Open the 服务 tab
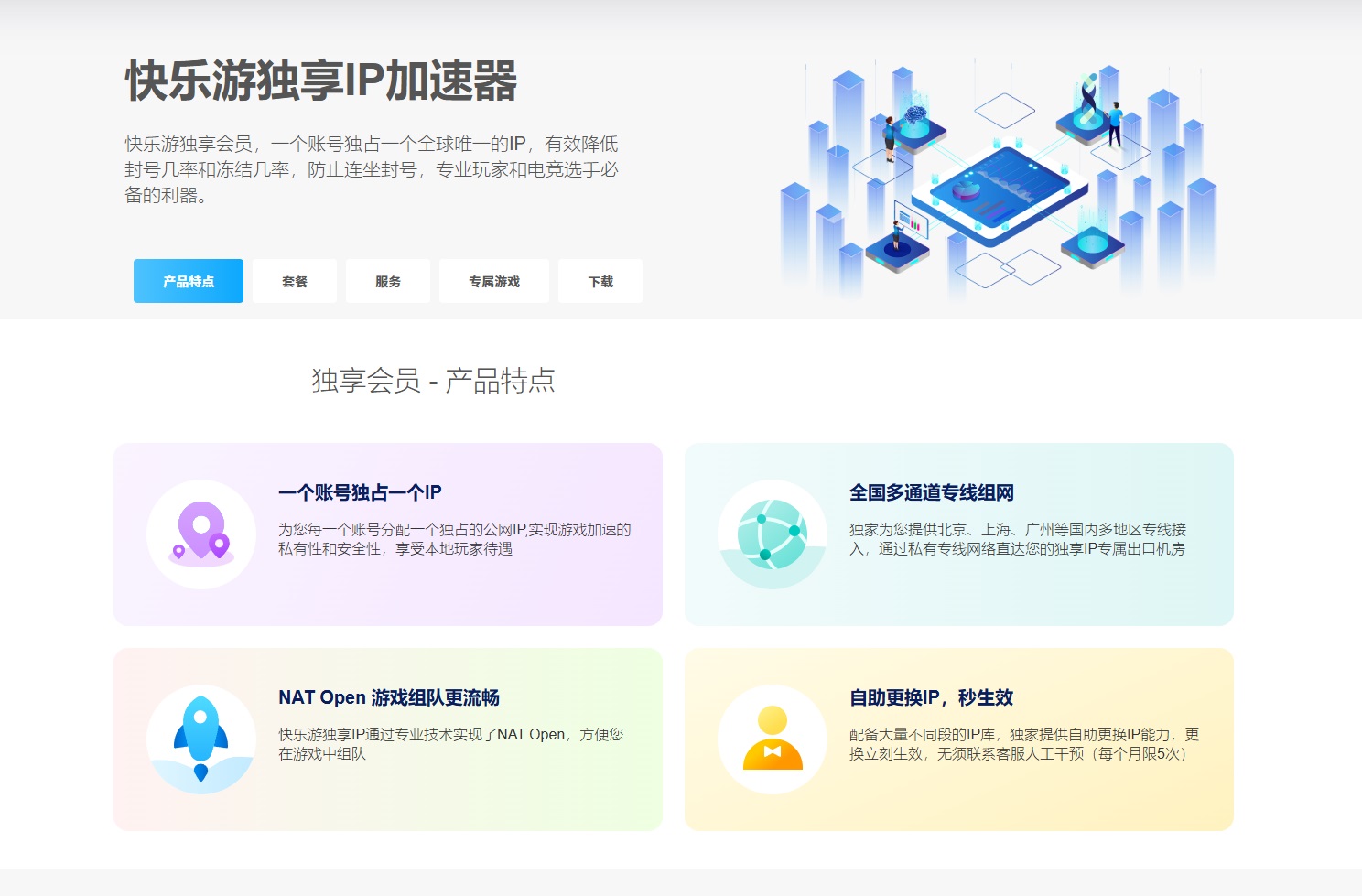Image resolution: width=1362 pixels, height=896 pixels. [388, 281]
